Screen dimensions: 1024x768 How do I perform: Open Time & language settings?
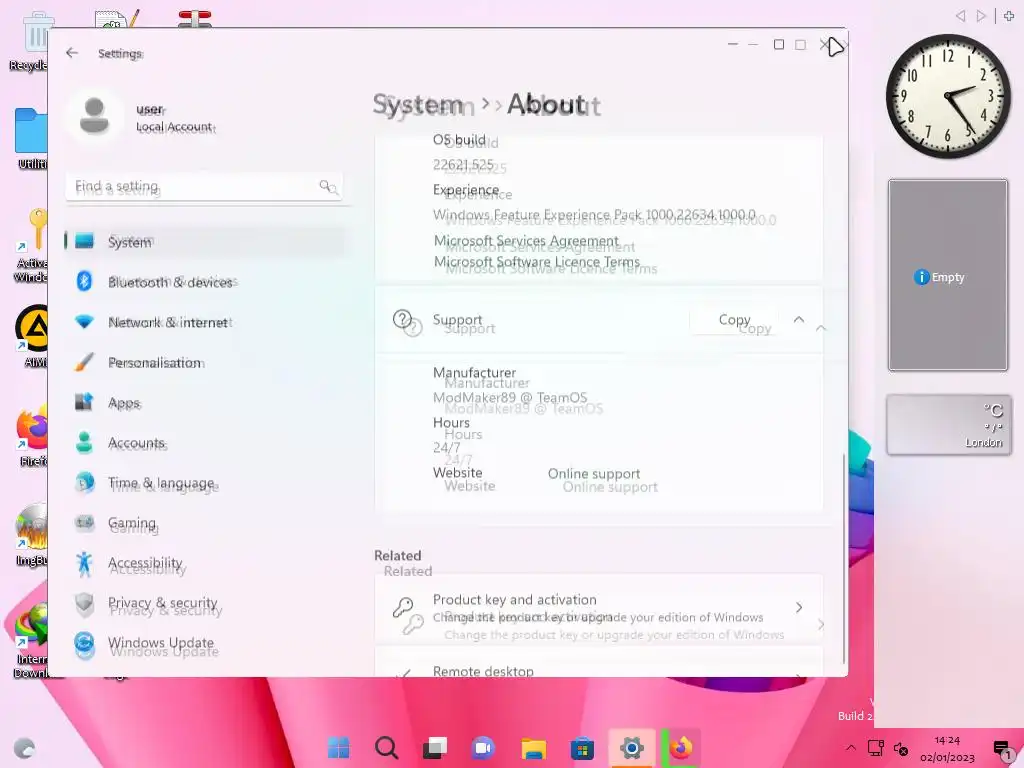click(x=204, y=483)
